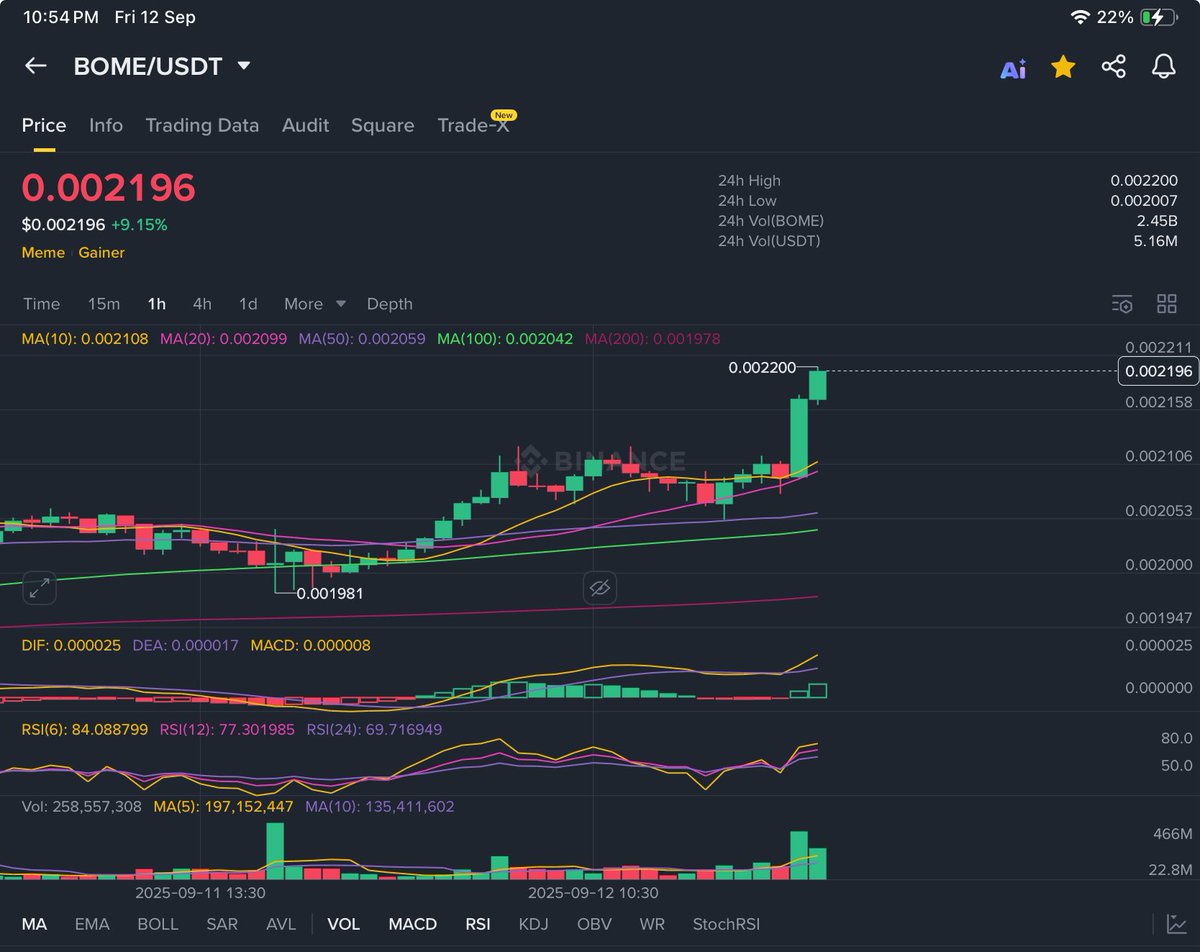1200x952 pixels.
Task: Open the Depth chart view
Action: 389,304
